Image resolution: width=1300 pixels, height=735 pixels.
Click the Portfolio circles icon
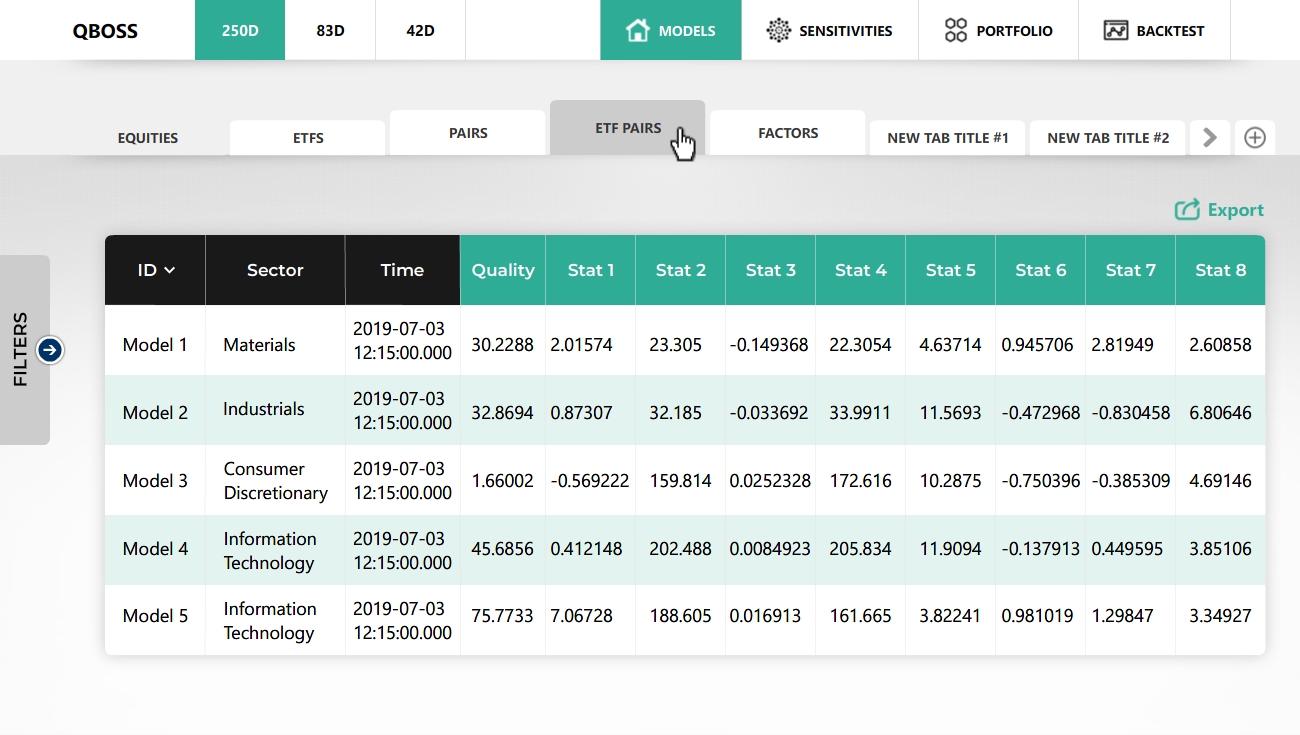(x=956, y=30)
